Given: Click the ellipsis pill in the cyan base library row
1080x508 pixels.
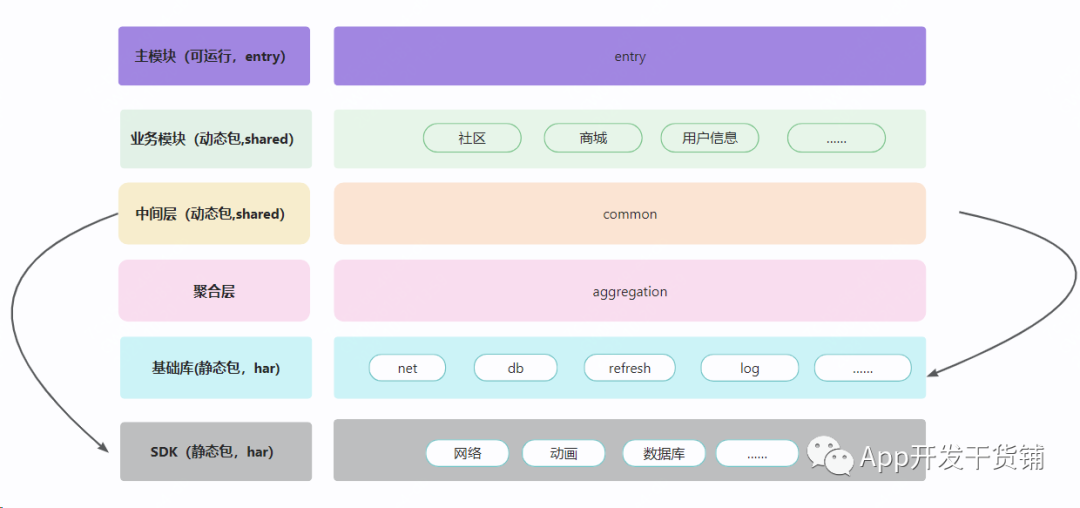Looking at the screenshot, I should coord(862,368).
